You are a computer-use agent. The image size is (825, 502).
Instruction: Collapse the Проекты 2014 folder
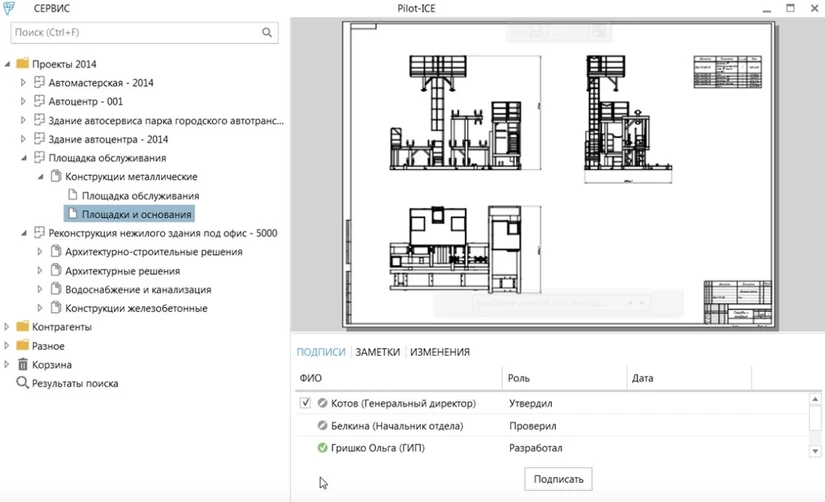8,64
